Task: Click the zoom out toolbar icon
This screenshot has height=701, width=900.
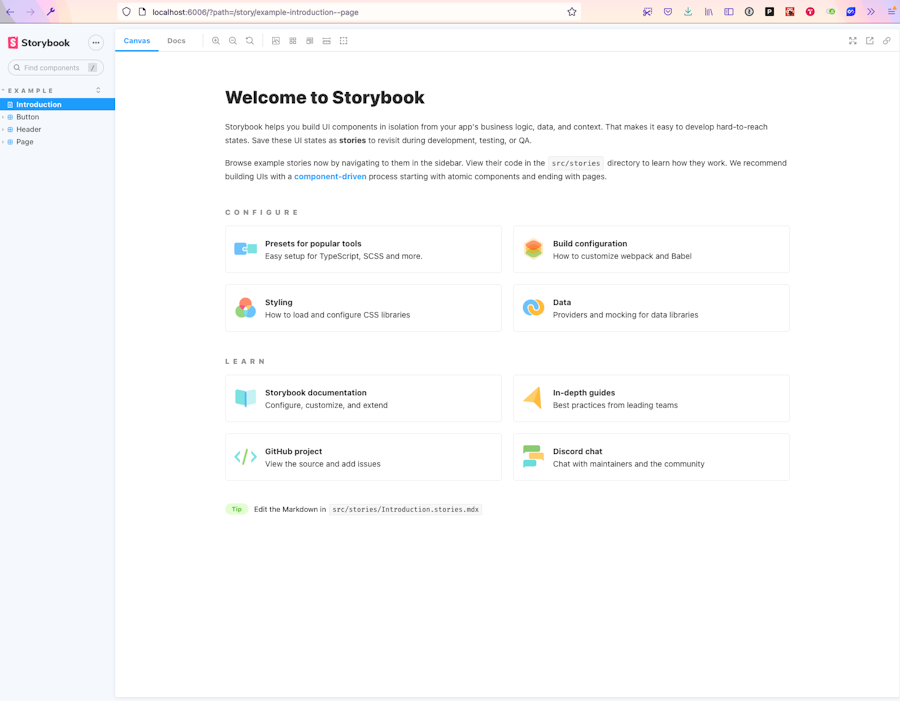Action: pos(232,41)
